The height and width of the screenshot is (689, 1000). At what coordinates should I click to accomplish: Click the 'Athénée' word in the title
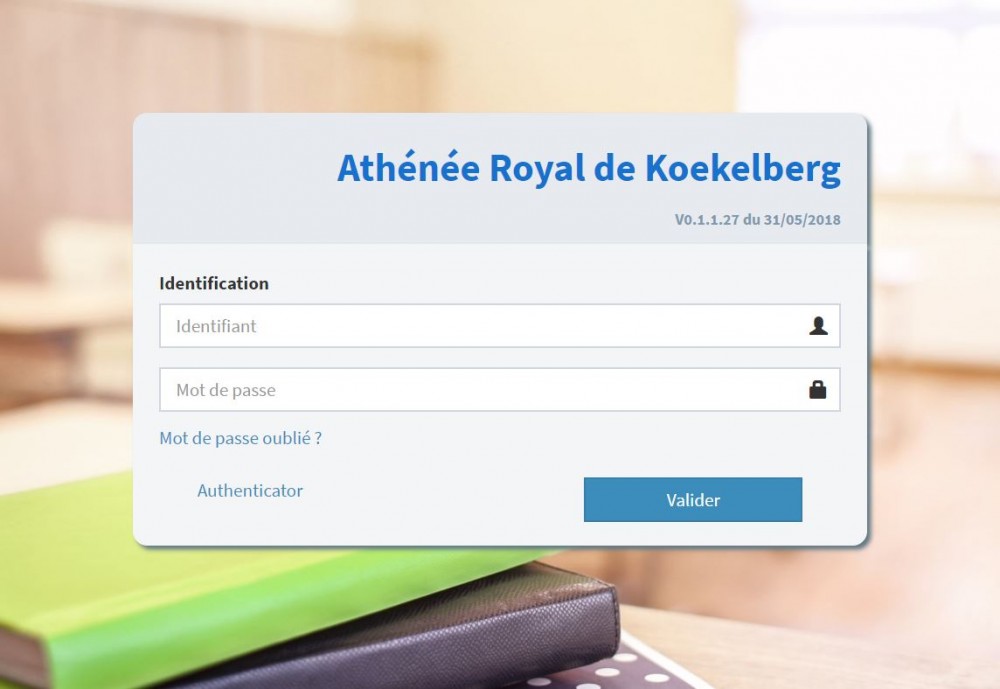[408, 168]
